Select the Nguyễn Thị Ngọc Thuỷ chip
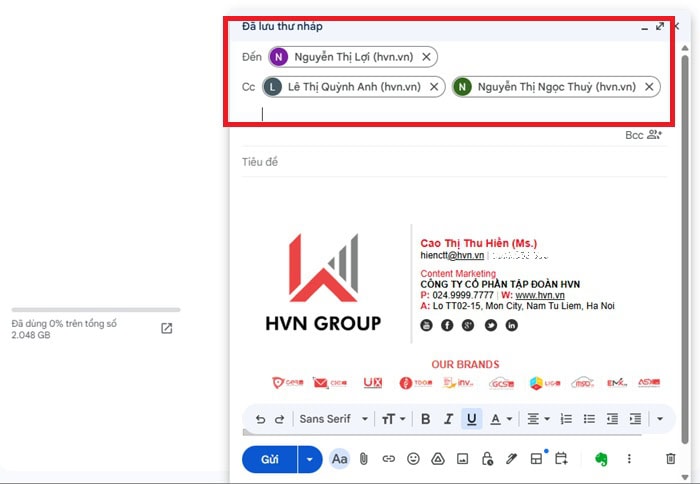The width and height of the screenshot is (700, 484). click(x=556, y=87)
